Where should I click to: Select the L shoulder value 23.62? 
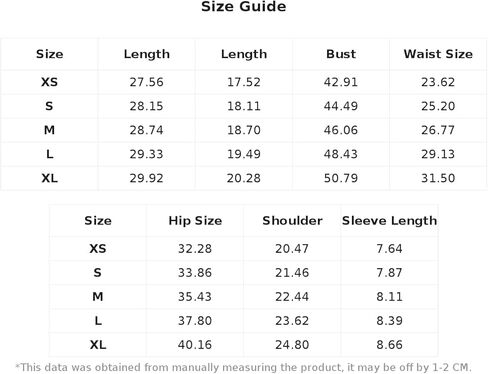[292, 321]
